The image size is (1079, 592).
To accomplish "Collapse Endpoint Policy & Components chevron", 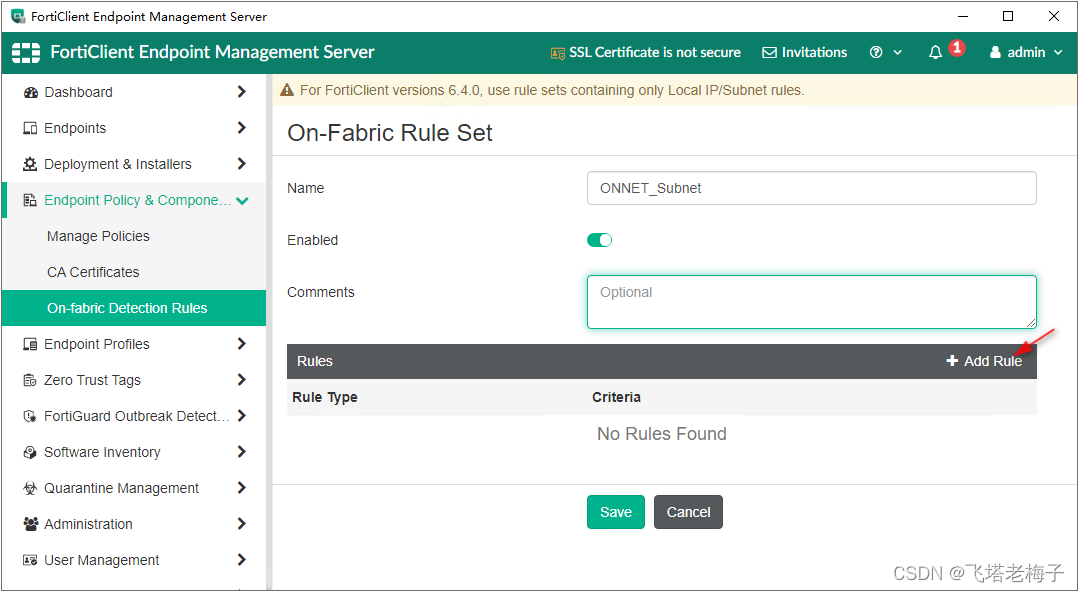I will (242, 200).
